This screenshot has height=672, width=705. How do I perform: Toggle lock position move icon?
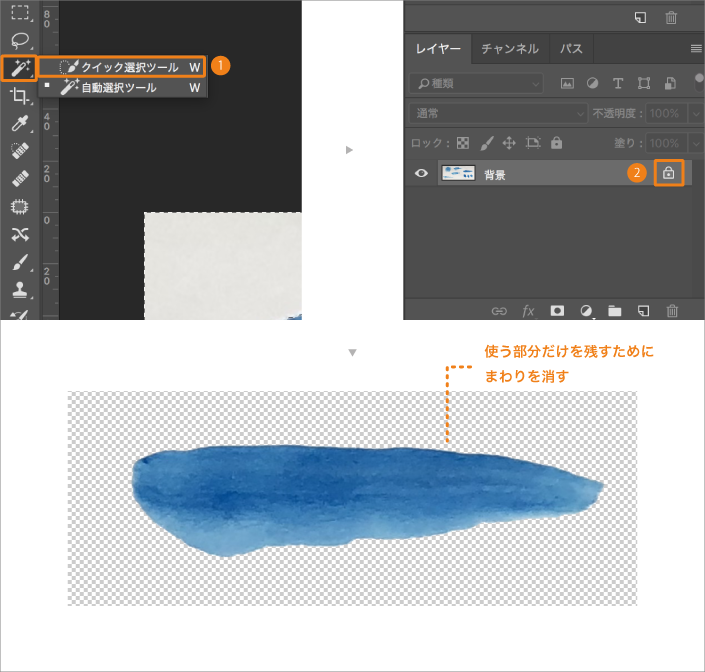[x=509, y=143]
